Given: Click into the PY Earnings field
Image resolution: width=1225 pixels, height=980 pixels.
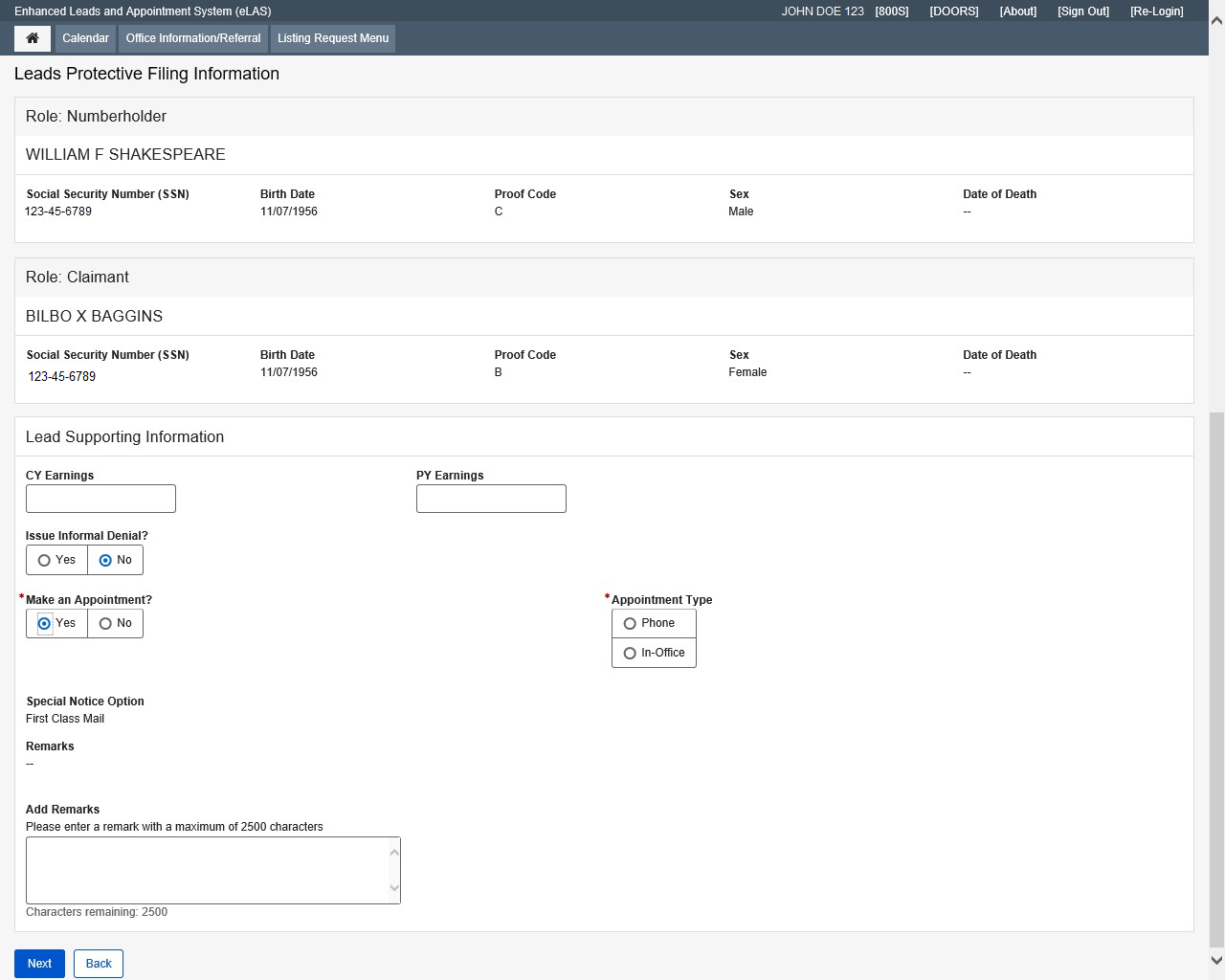Looking at the screenshot, I should tap(491, 499).
